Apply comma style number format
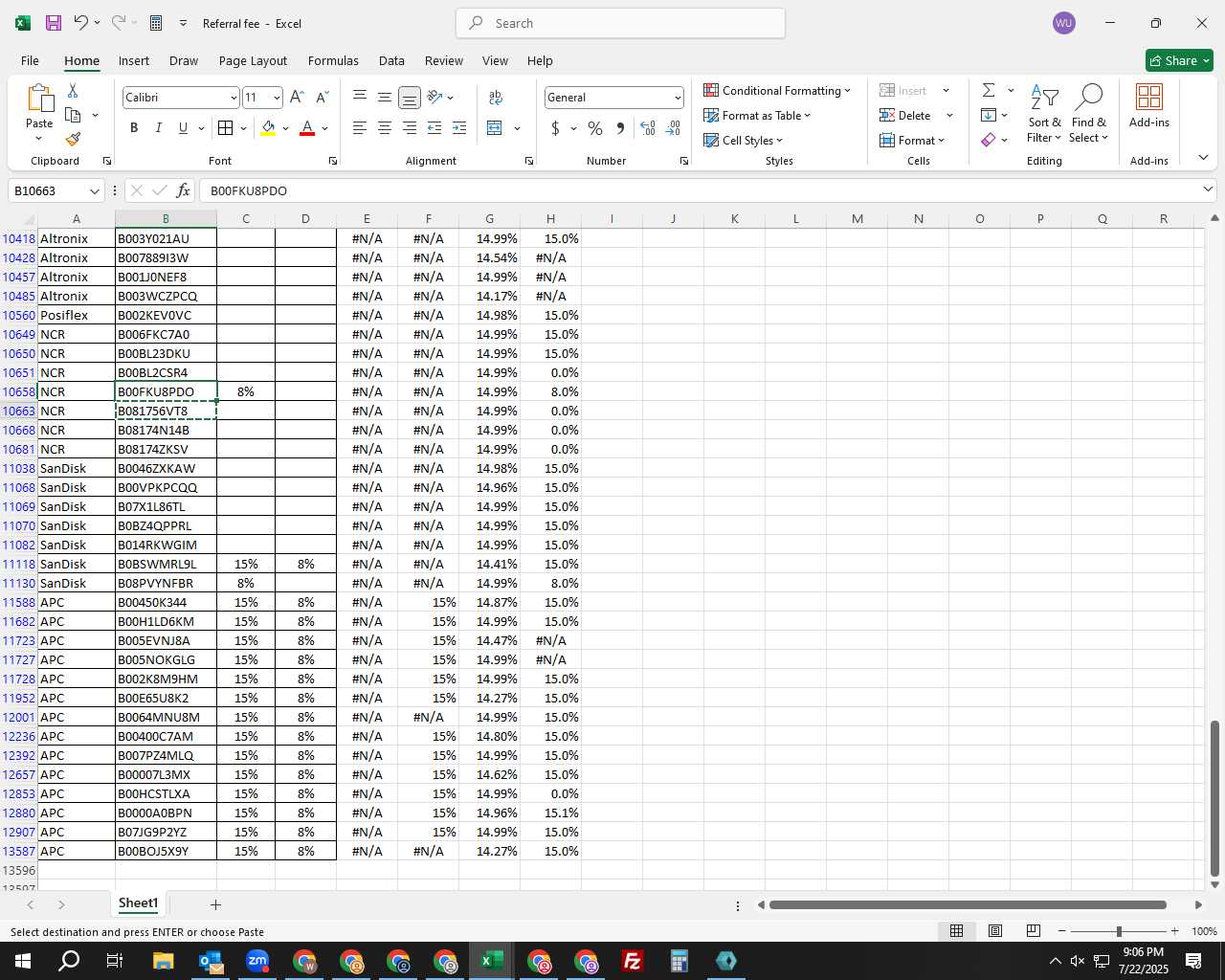This screenshot has width=1225, height=980. tap(620, 128)
